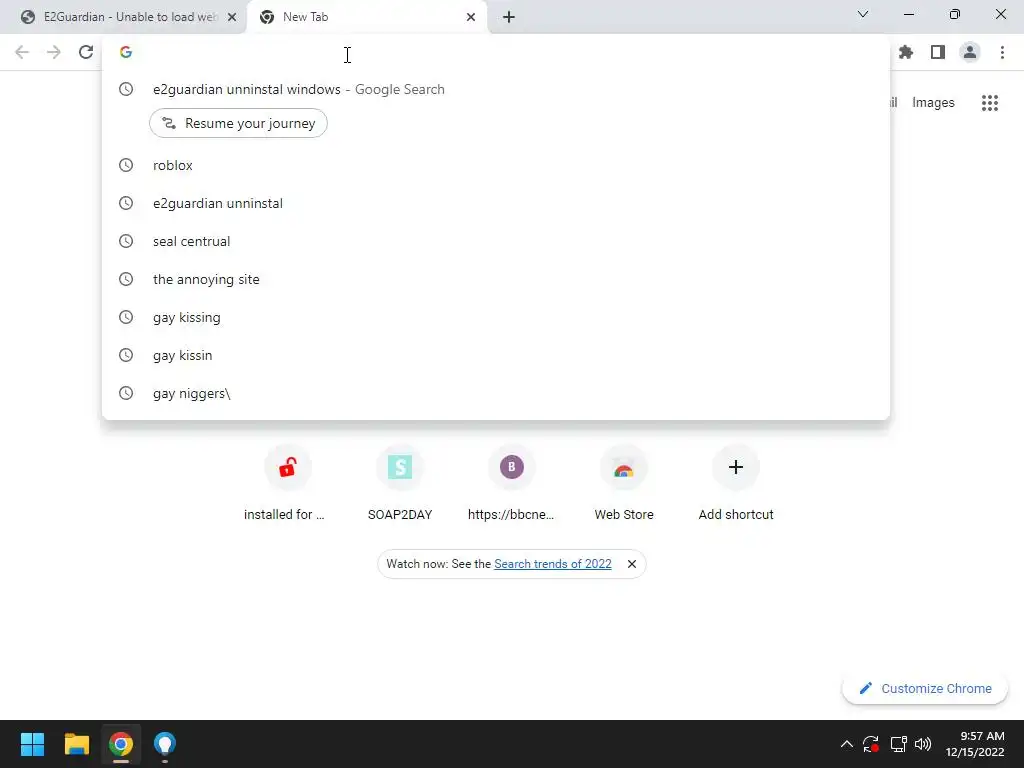Open the https://bbcne... shortcut
The height and width of the screenshot is (768, 1024).
click(x=511, y=485)
